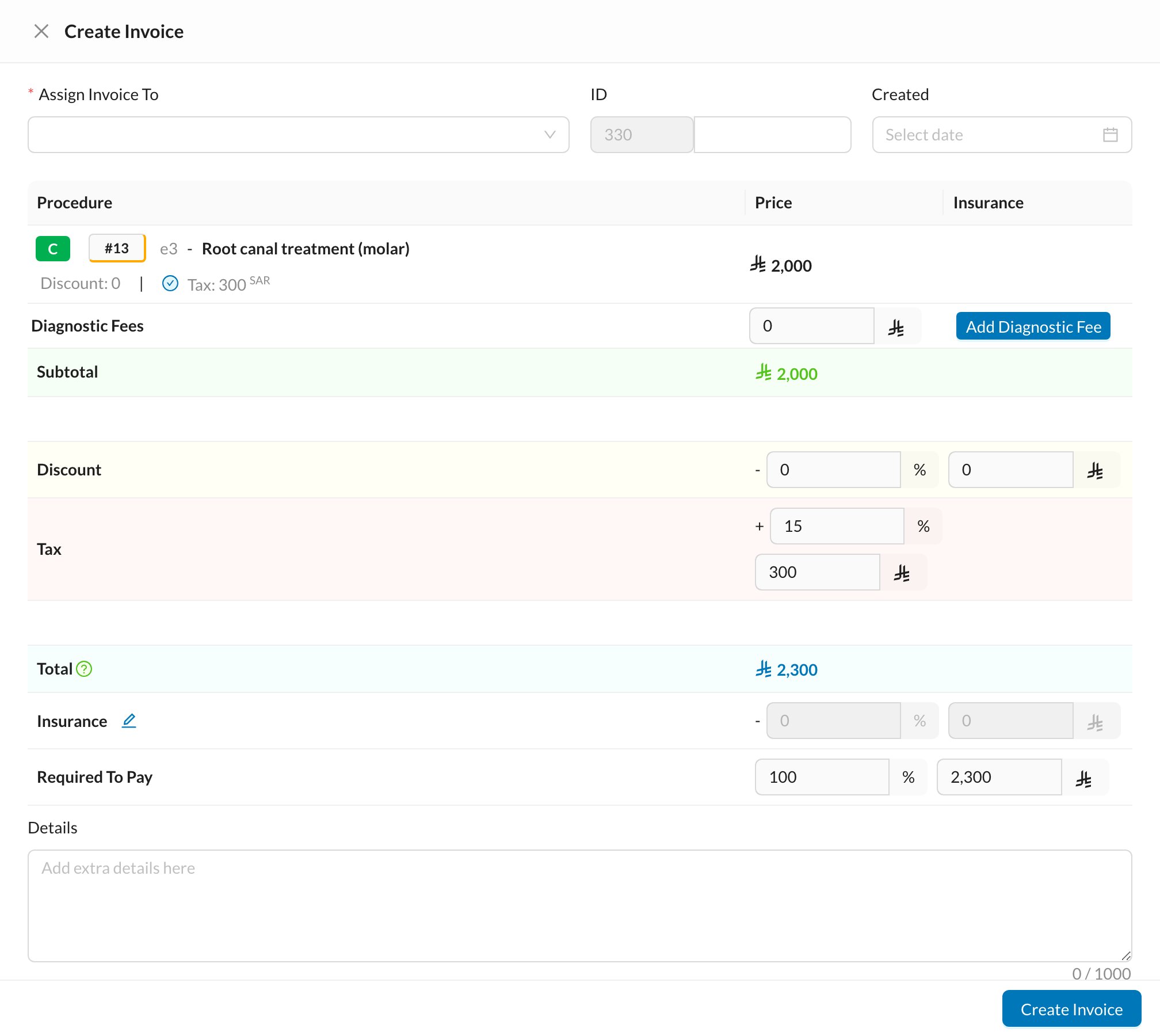Click the disabled Insurance percent field

point(834,721)
